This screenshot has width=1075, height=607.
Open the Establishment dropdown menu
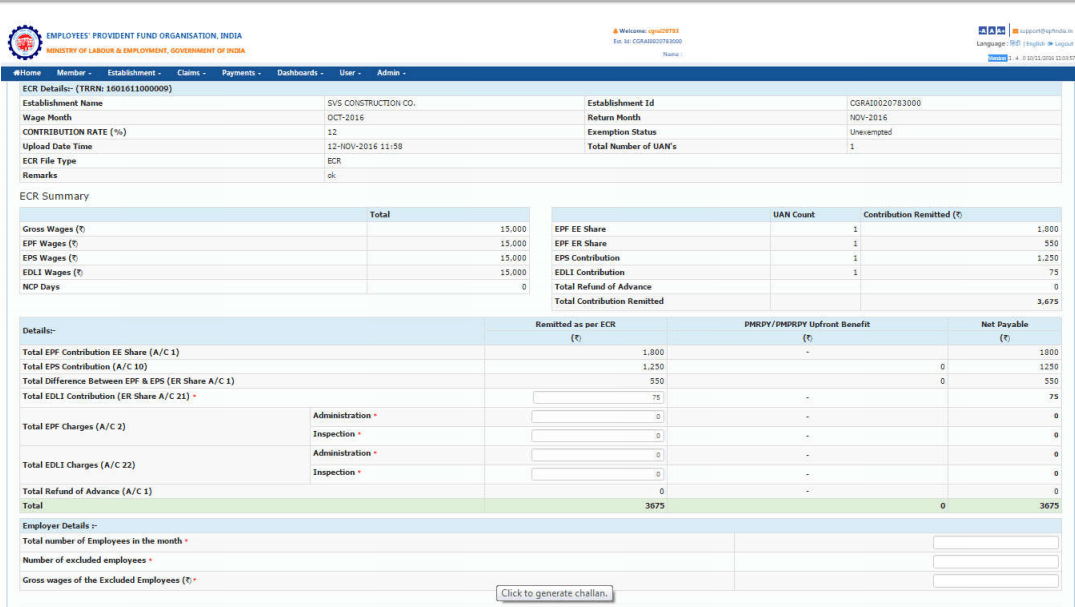tap(134, 73)
